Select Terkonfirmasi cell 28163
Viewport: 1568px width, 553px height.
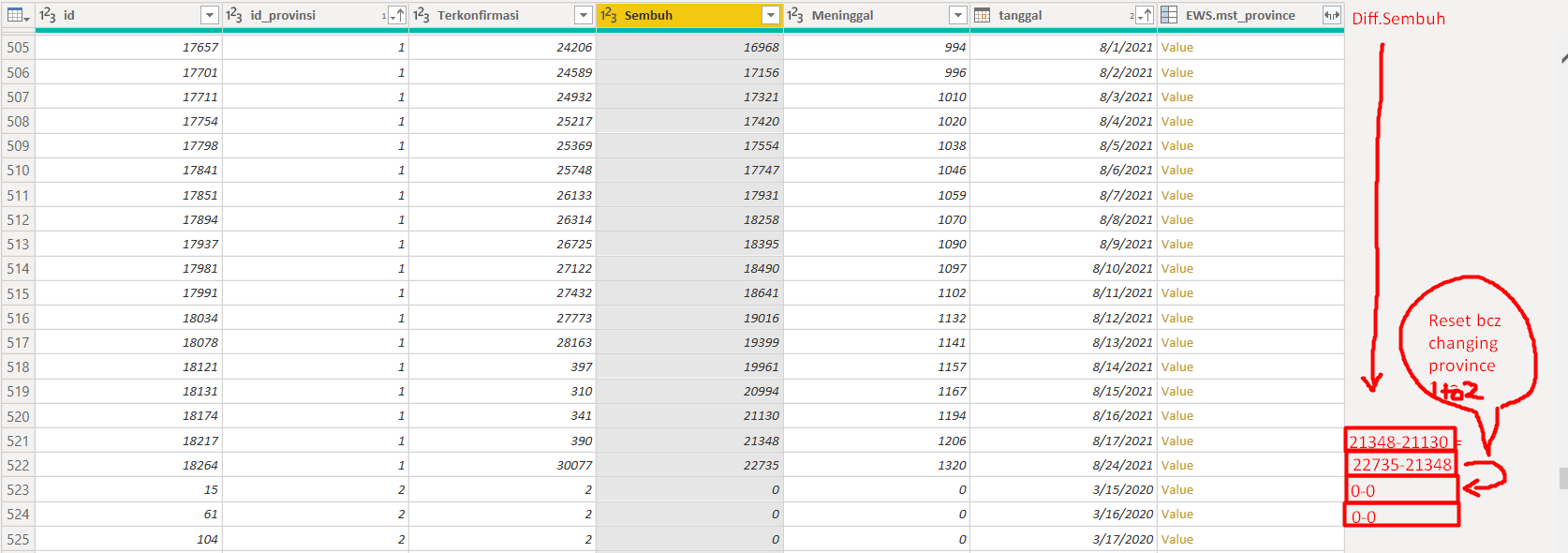(x=502, y=343)
